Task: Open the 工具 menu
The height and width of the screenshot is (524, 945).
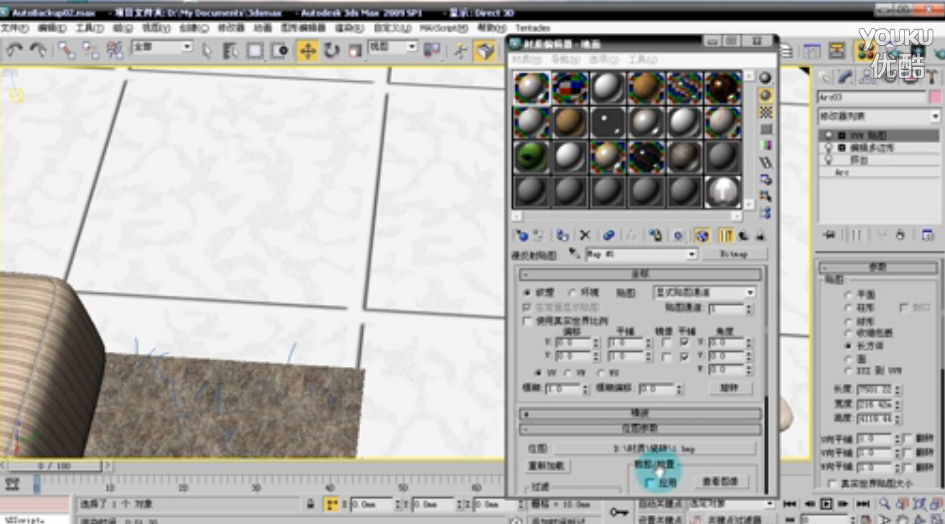Action: click(x=89, y=28)
